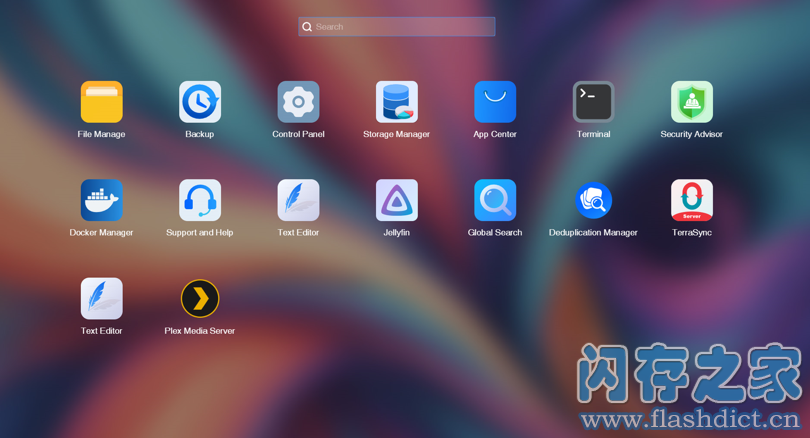Image resolution: width=810 pixels, height=438 pixels.
Task: Open Global Search magnifier app icon
Action: (495, 200)
